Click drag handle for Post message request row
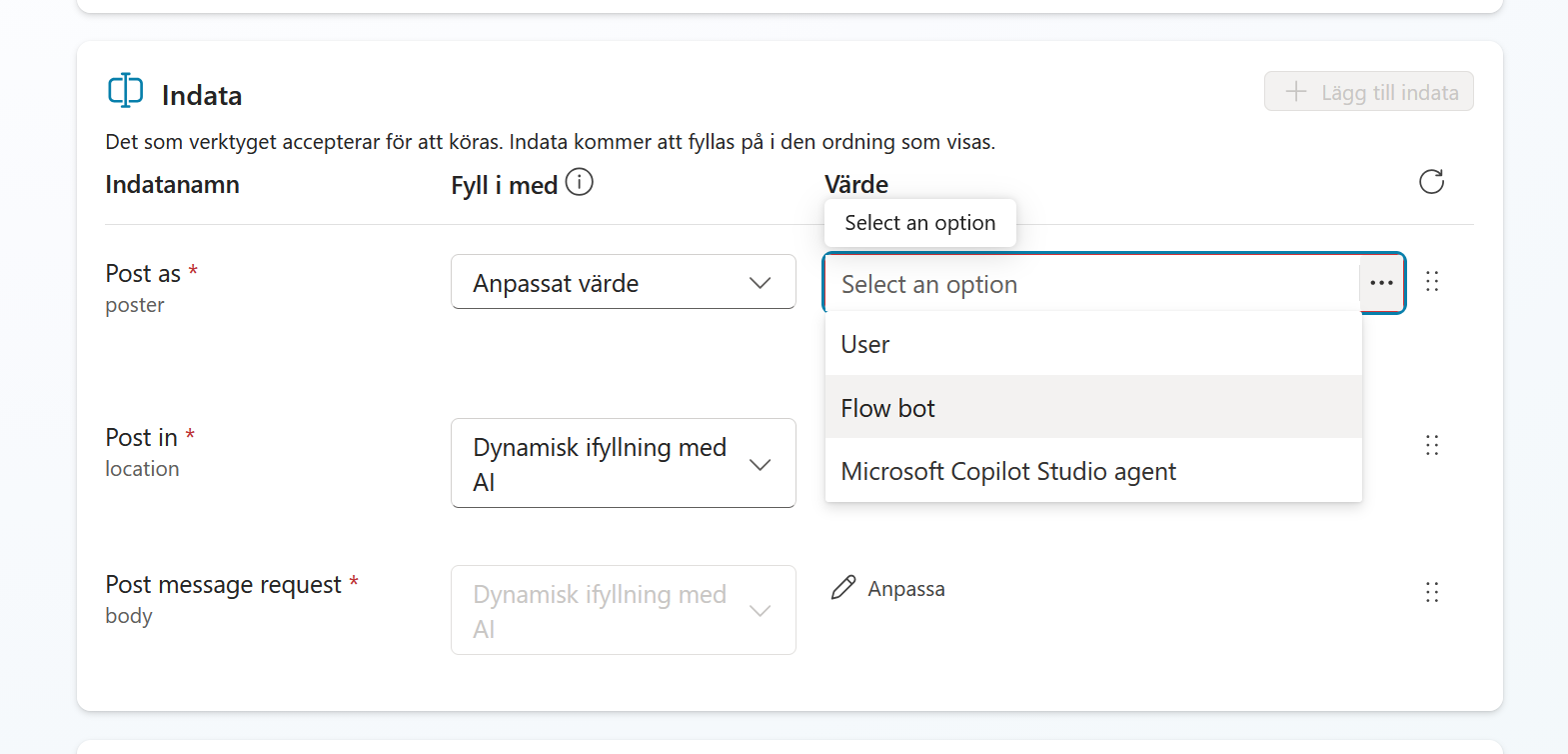This screenshot has width=1568, height=754. click(x=1432, y=592)
